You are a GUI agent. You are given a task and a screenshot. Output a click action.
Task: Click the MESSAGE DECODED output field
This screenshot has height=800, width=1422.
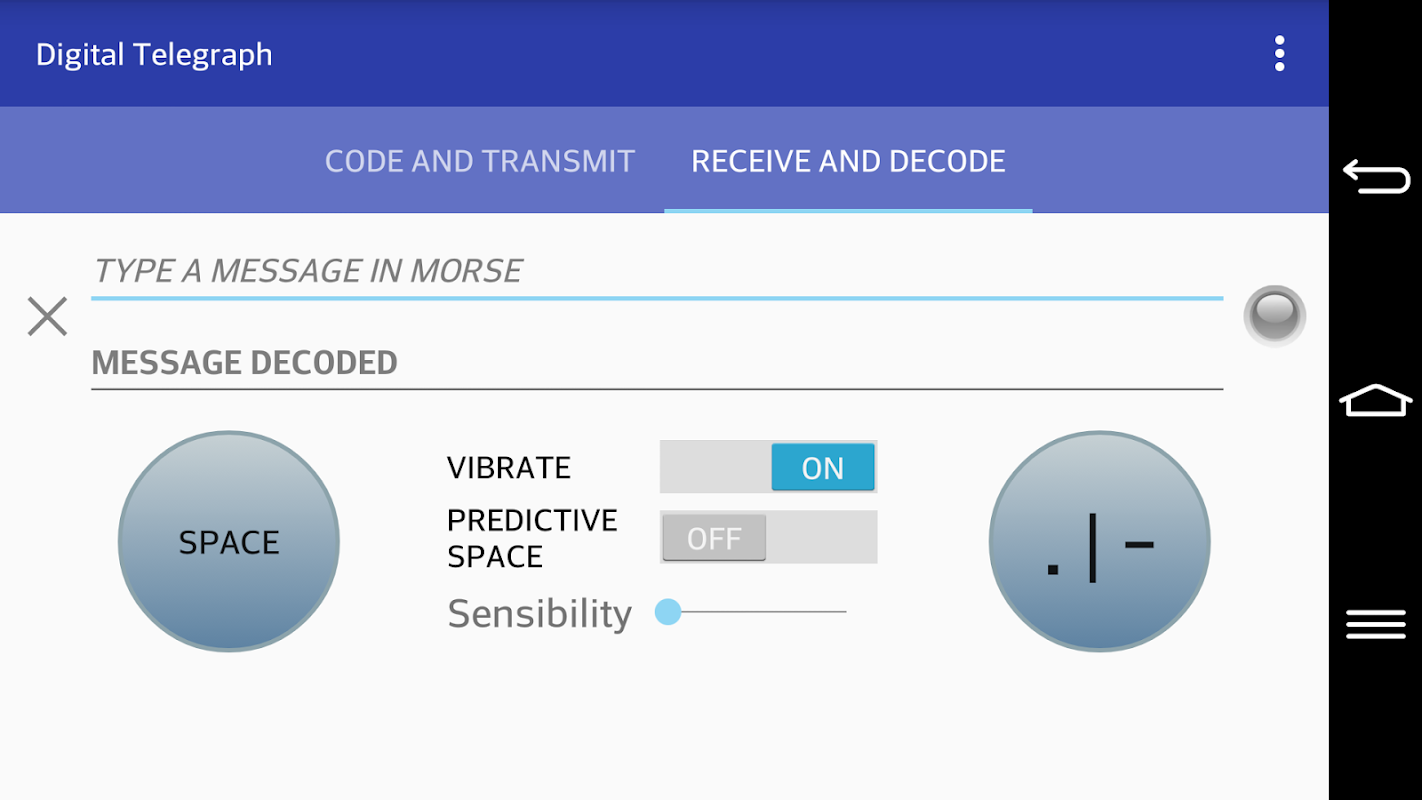656,362
